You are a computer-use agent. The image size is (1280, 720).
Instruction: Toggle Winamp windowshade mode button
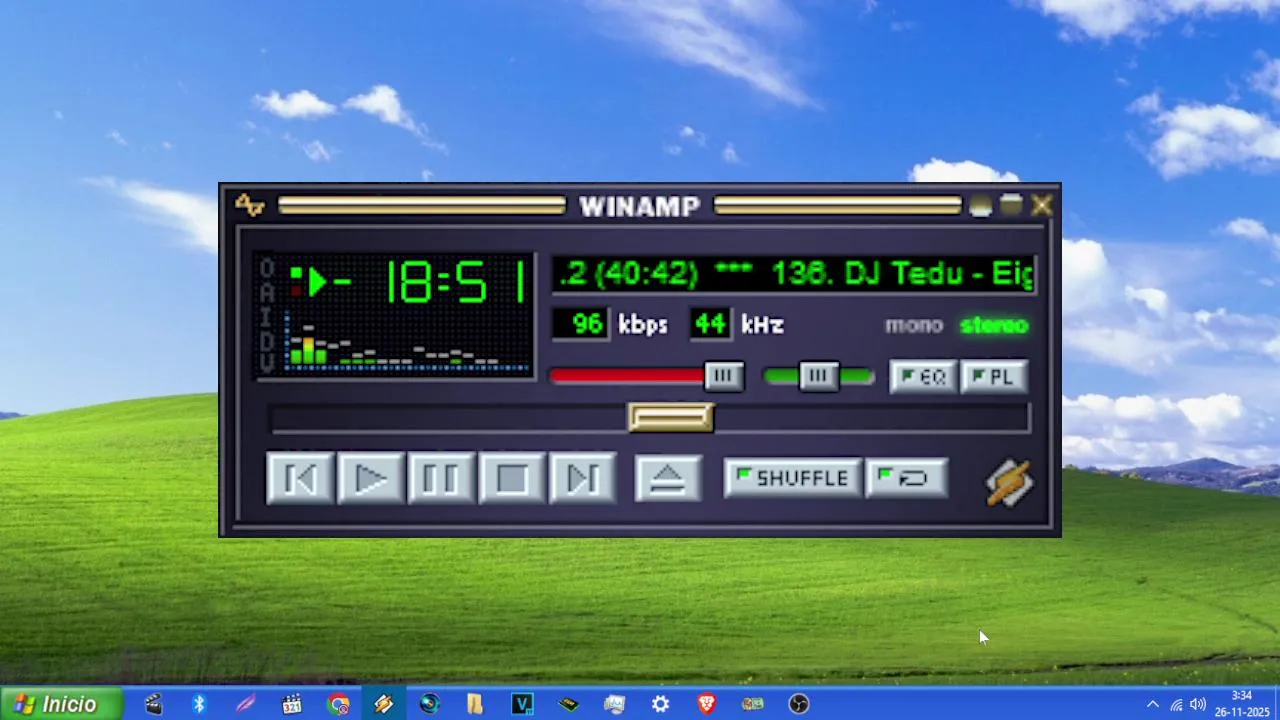pyautogui.click(x=1011, y=206)
